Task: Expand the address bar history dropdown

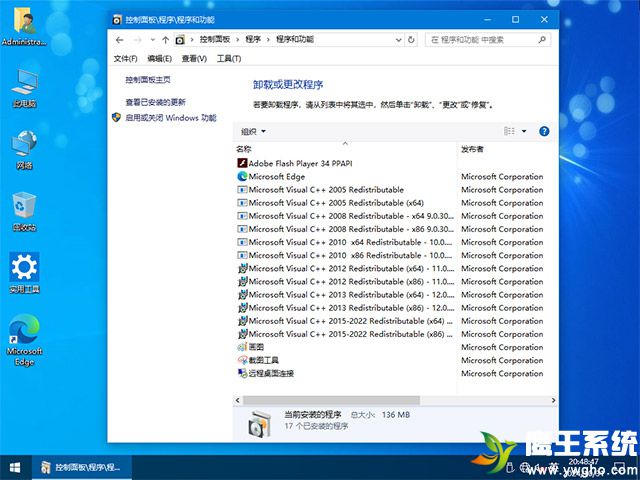Action: coord(398,40)
